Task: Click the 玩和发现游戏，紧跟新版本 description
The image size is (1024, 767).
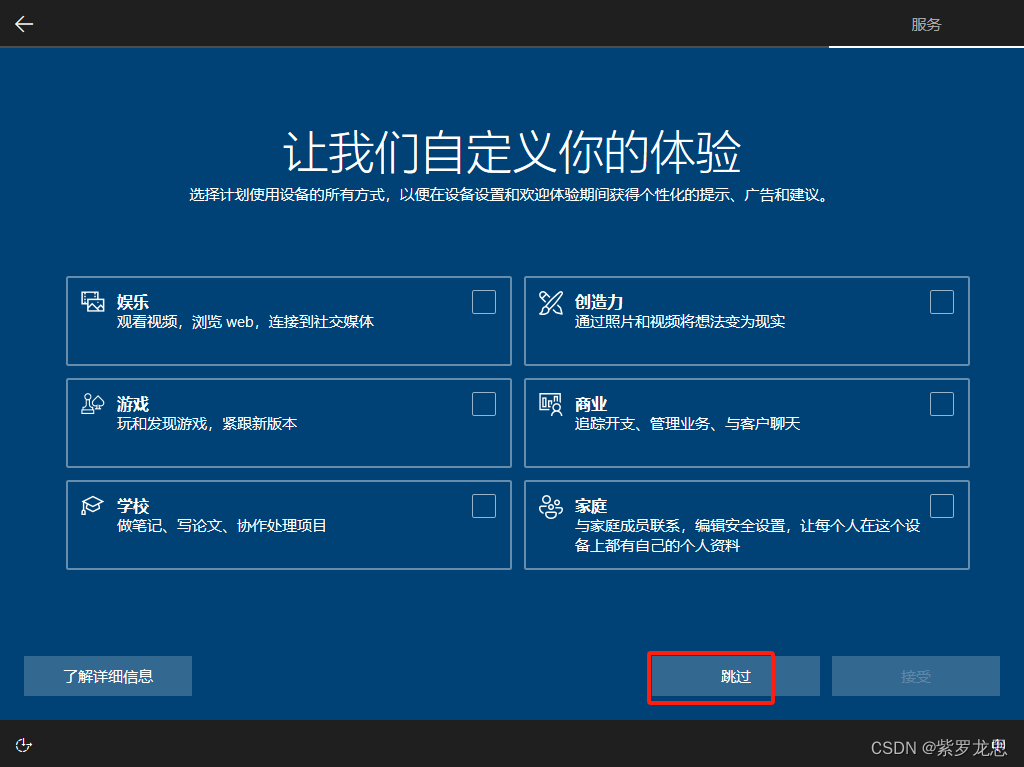Action: click(207, 423)
